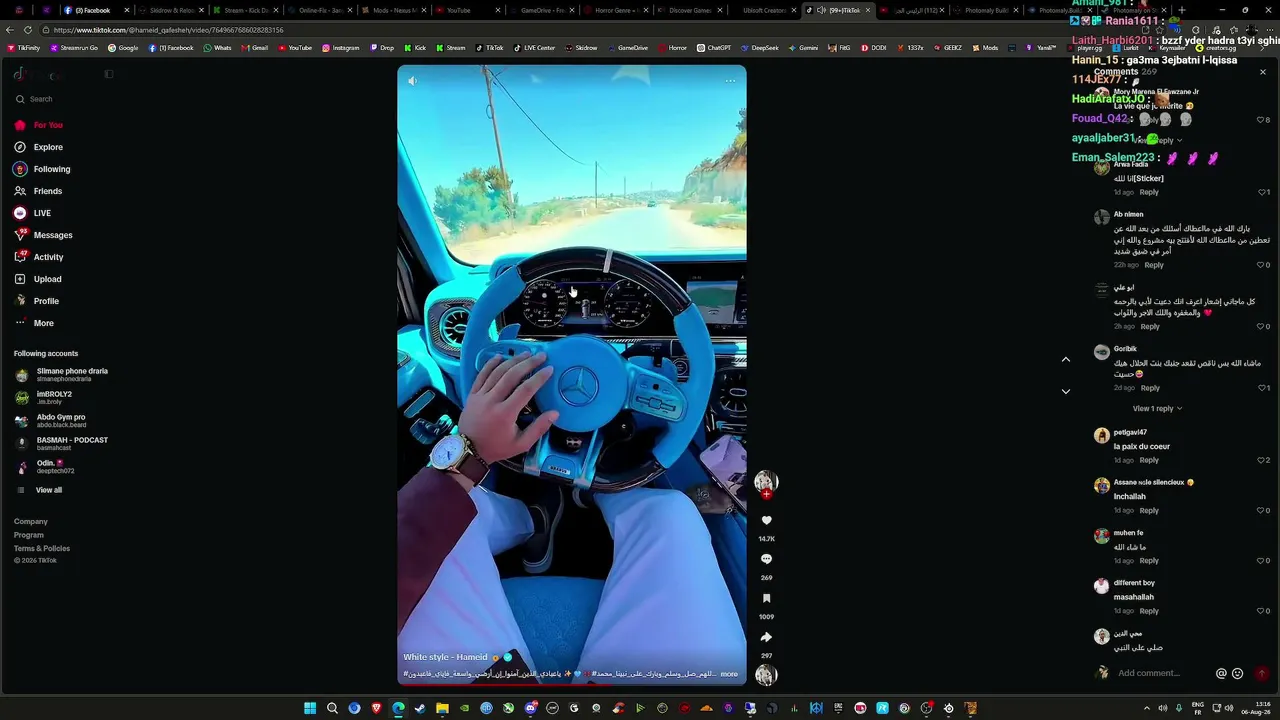Open the ChatGPT bookmark
The height and width of the screenshot is (720, 1280).
click(x=714, y=48)
